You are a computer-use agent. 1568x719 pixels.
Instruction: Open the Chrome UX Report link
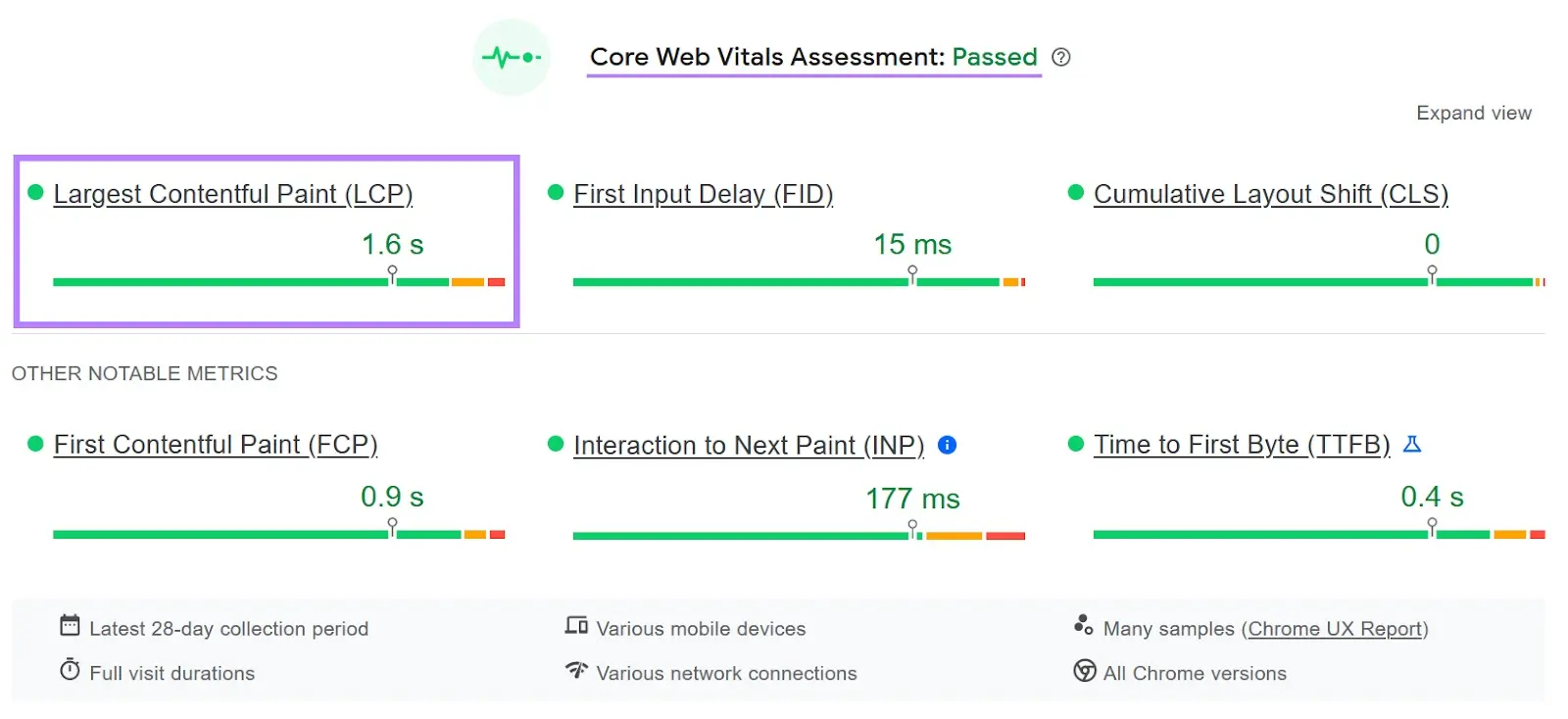pyautogui.click(x=1336, y=628)
